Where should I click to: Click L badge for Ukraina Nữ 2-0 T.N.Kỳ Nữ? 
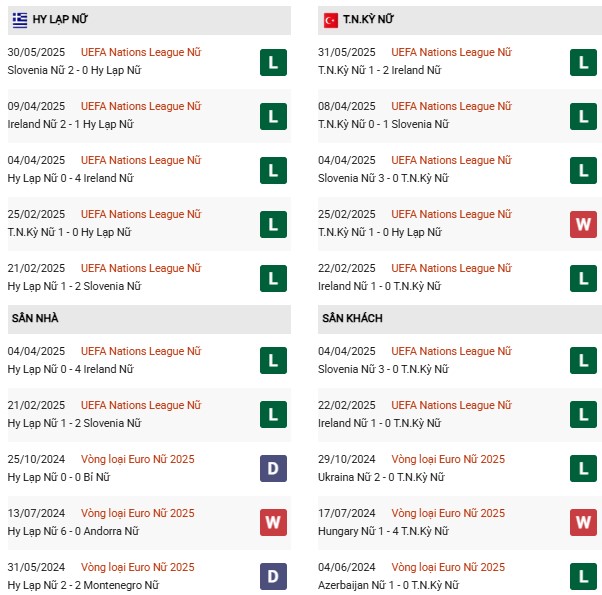pyautogui.click(x=583, y=468)
